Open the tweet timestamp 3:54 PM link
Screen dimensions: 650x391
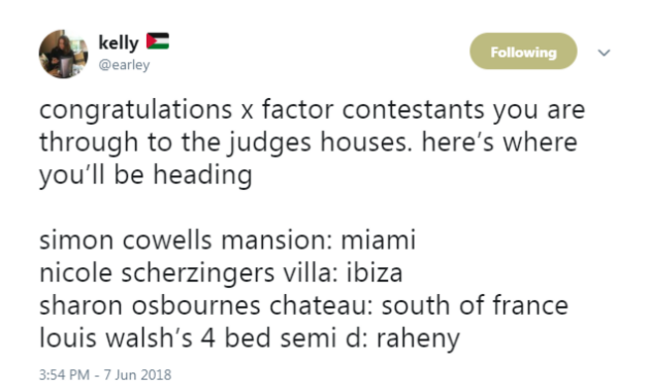pos(64,375)
